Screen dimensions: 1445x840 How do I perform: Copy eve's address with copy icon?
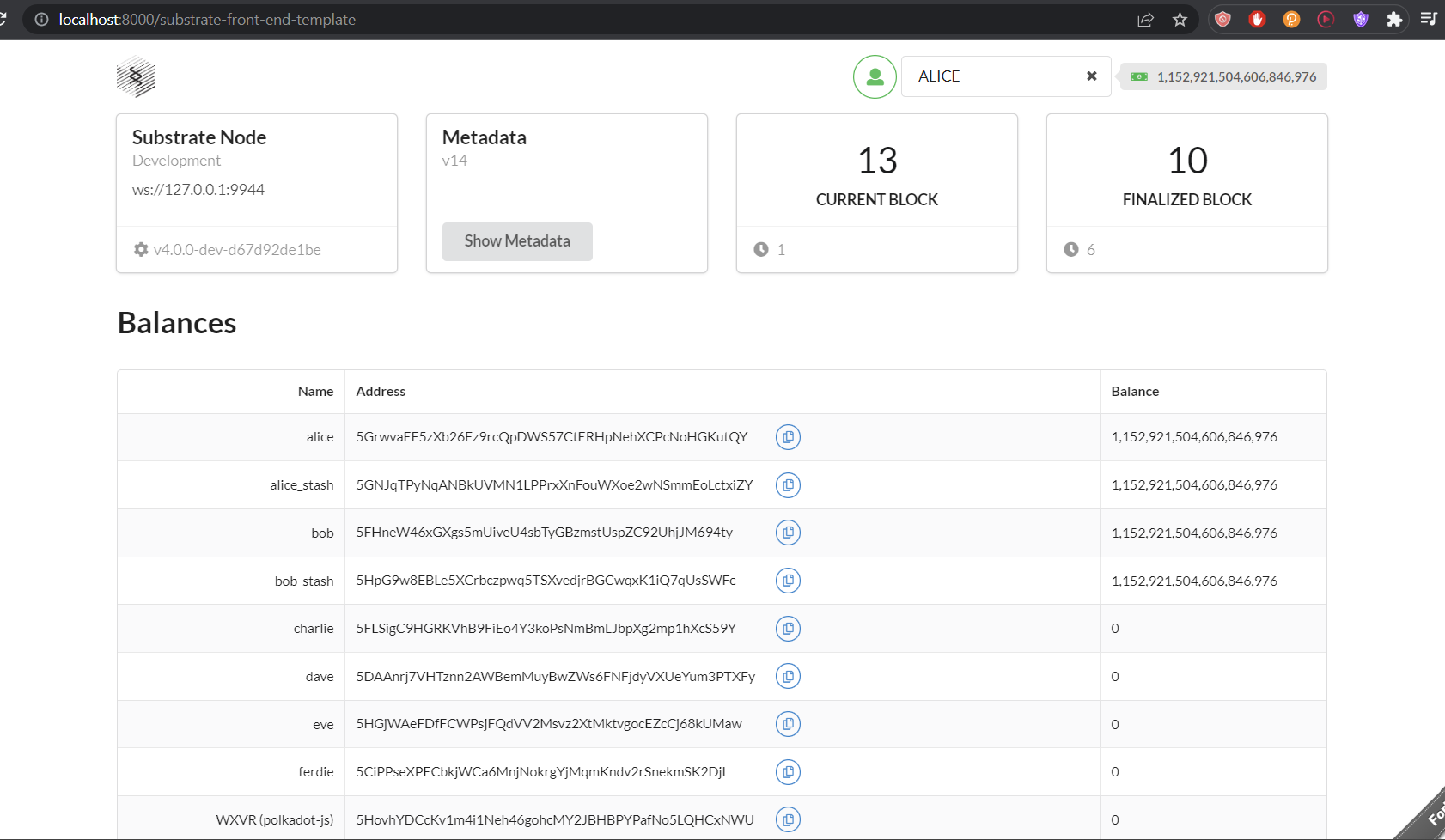click(788, 724)
